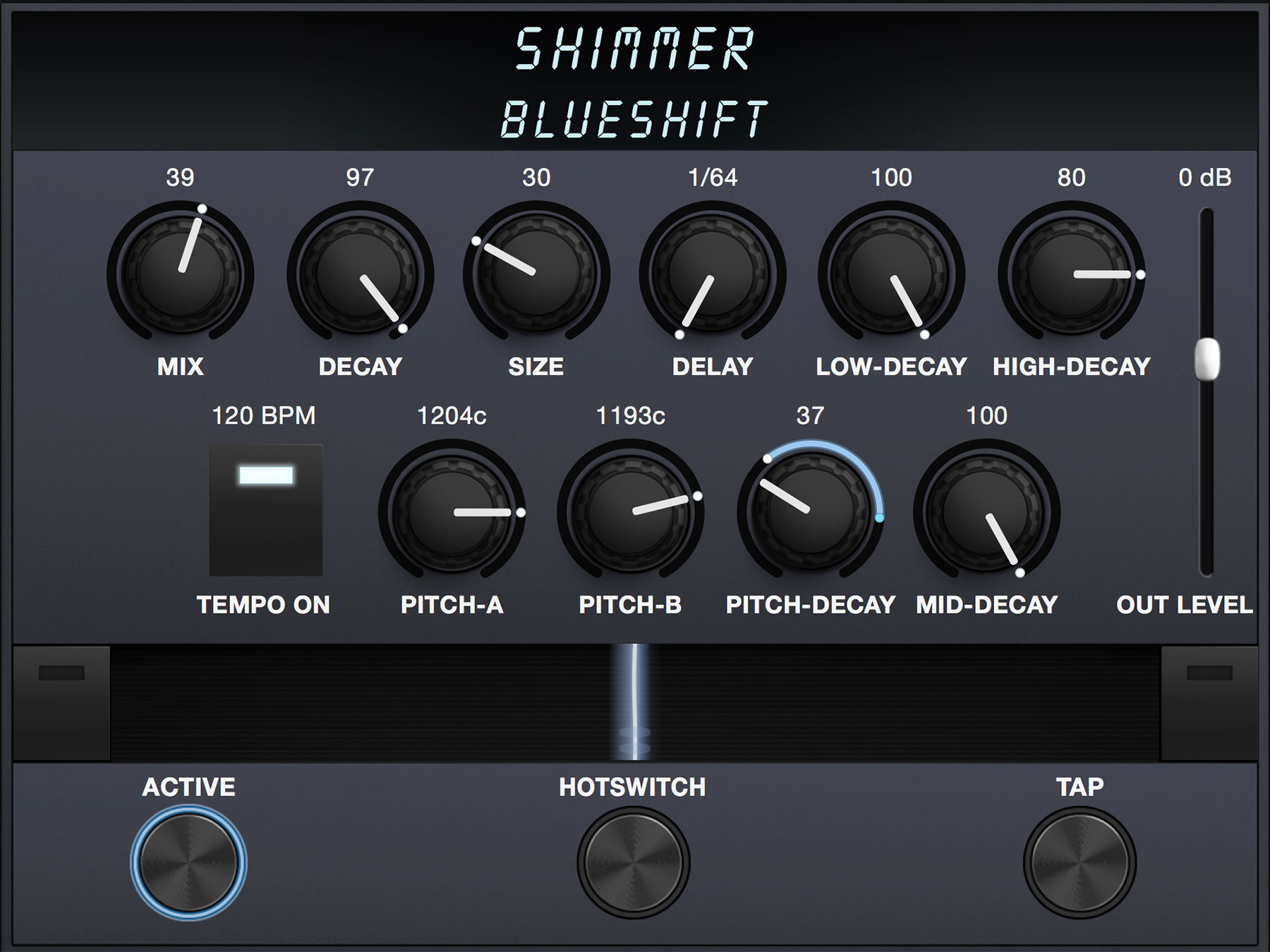Screen dimensions: 1270x952
Task: Adjust the DECAY knob
Action: 361,274
